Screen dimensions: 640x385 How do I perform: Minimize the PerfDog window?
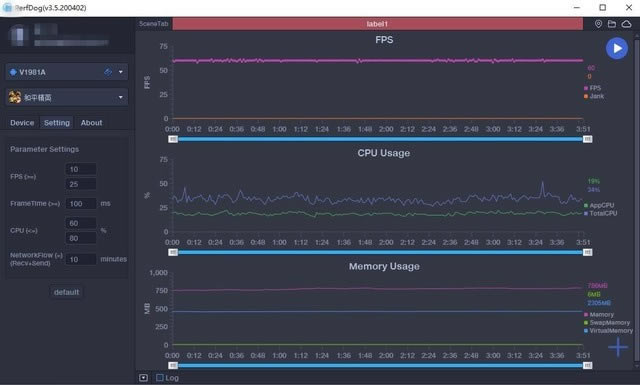(x=577, y=8)
